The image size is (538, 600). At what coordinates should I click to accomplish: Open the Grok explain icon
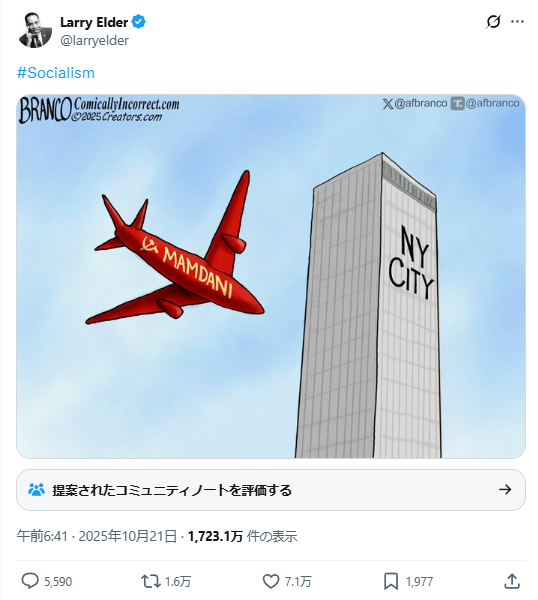[493, 22]
